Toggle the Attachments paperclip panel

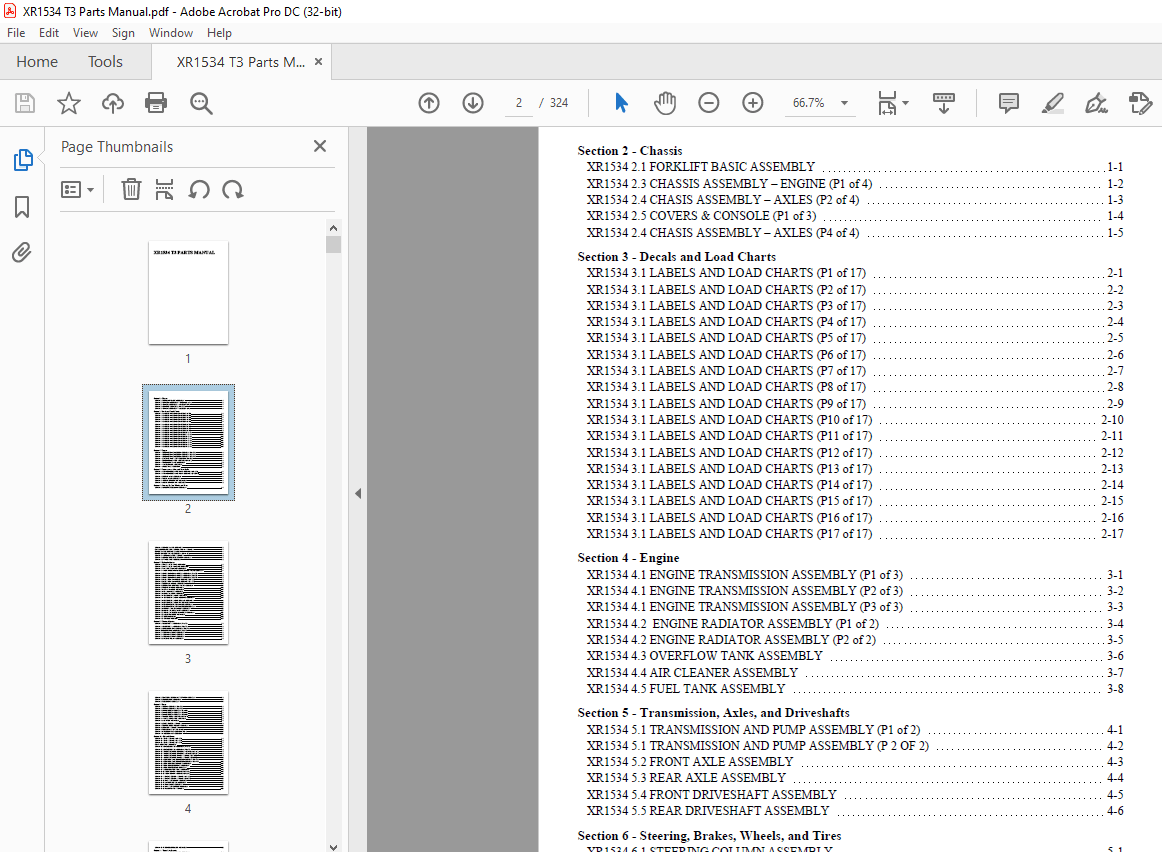coord(22,253)
